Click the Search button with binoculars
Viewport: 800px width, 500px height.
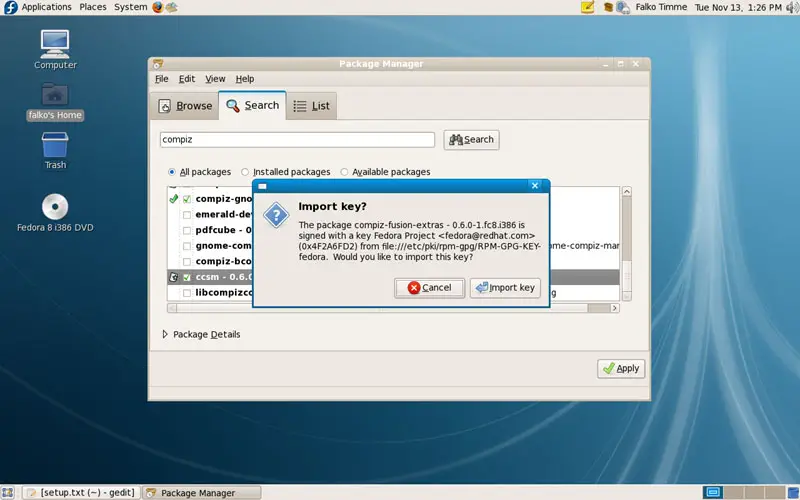(x=471, y=139)
